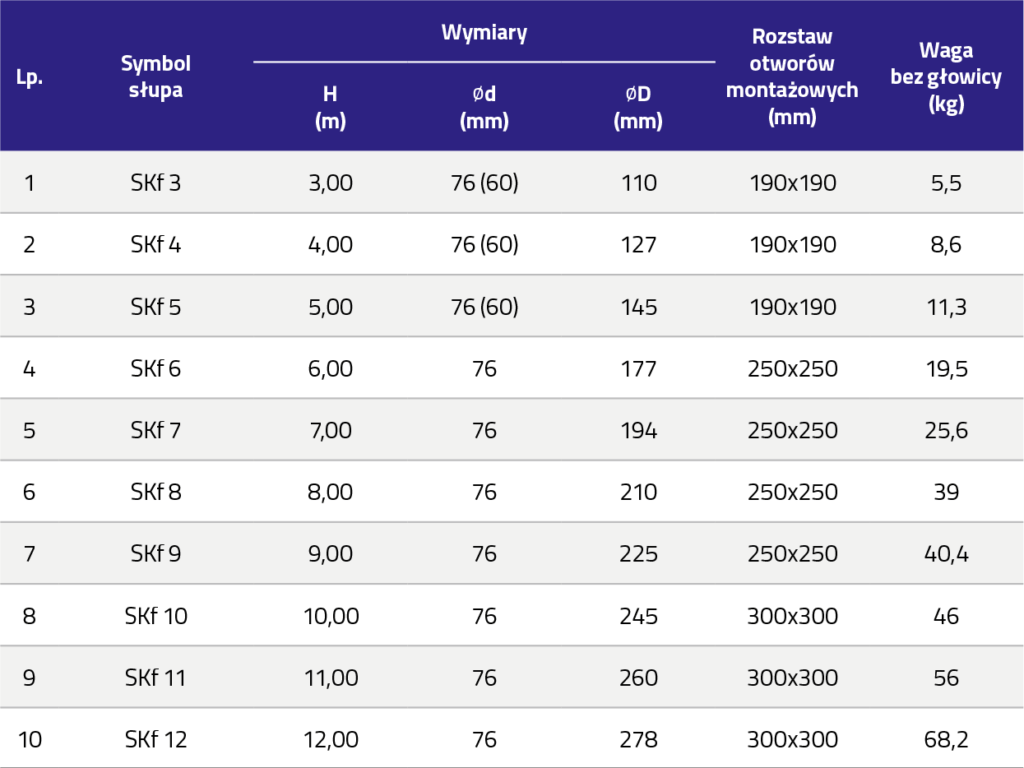Click the 'H (m)' subheader
This screenshot has width=1024, height=768.
click(329, 108)
